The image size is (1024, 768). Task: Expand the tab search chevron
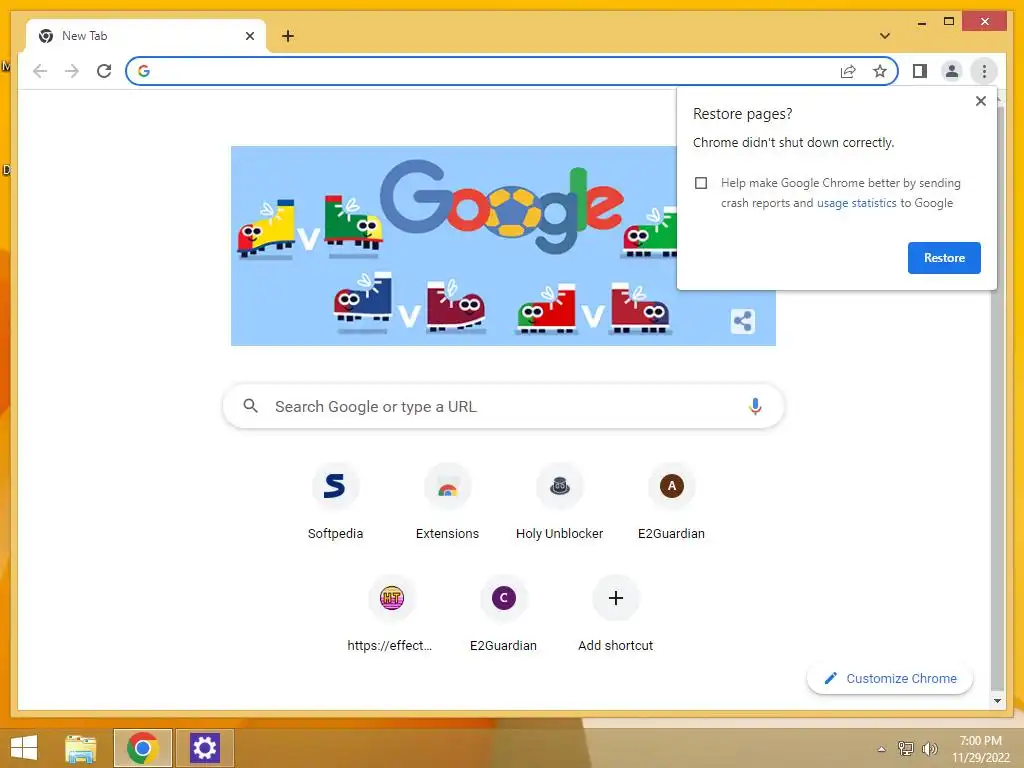click(884, 36)
